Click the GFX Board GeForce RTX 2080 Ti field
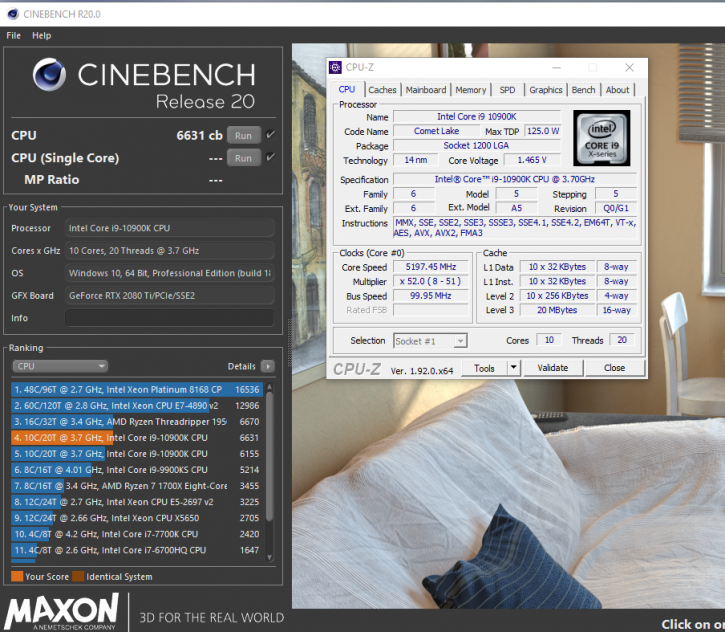Screen dimensions: 725x632 point(170,295)
